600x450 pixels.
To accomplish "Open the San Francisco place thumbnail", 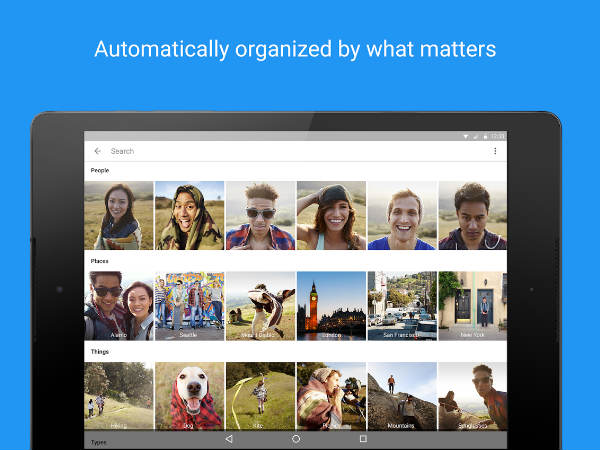I will [x=402, y=306].
